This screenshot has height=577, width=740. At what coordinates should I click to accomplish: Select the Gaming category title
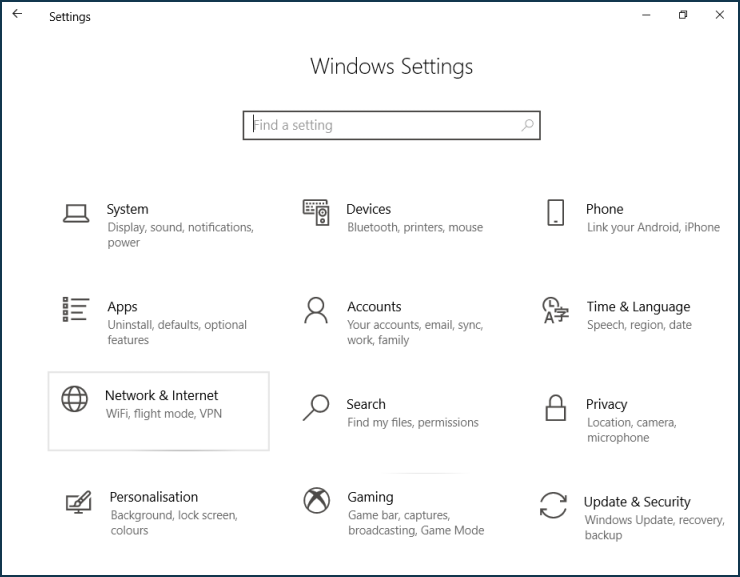pyautogui.click(x=370, y=497)
